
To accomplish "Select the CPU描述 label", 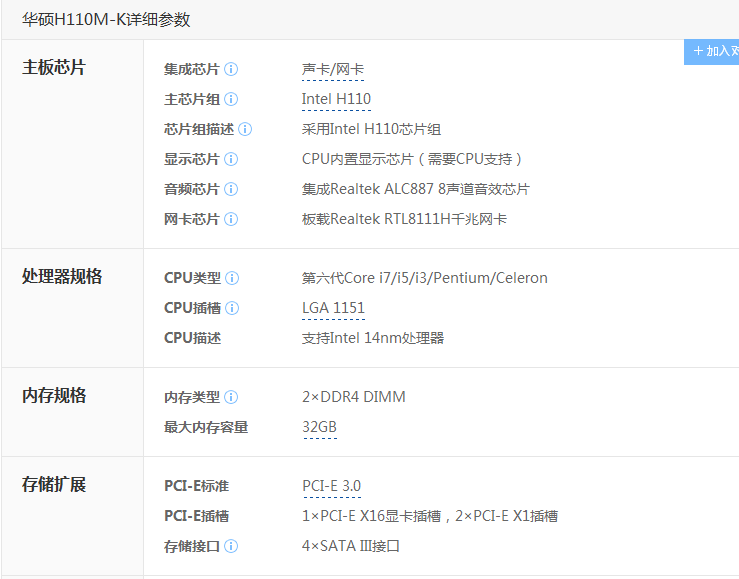I will [x=192, y=338].
